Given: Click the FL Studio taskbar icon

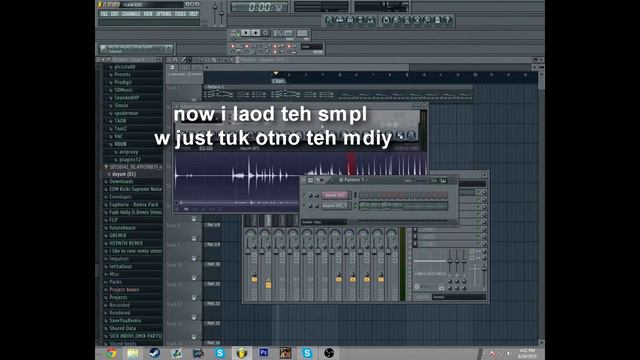Looking at the screenshot, I should point(242,353).
